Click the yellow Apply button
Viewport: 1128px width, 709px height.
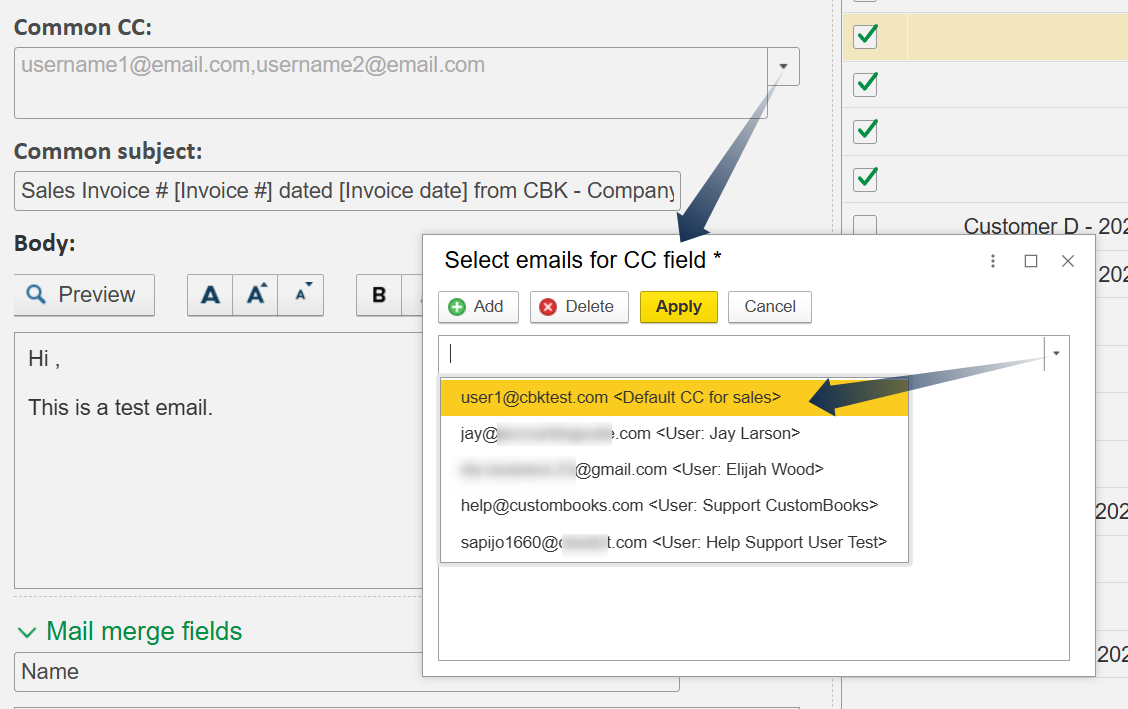tap(678, 307)
